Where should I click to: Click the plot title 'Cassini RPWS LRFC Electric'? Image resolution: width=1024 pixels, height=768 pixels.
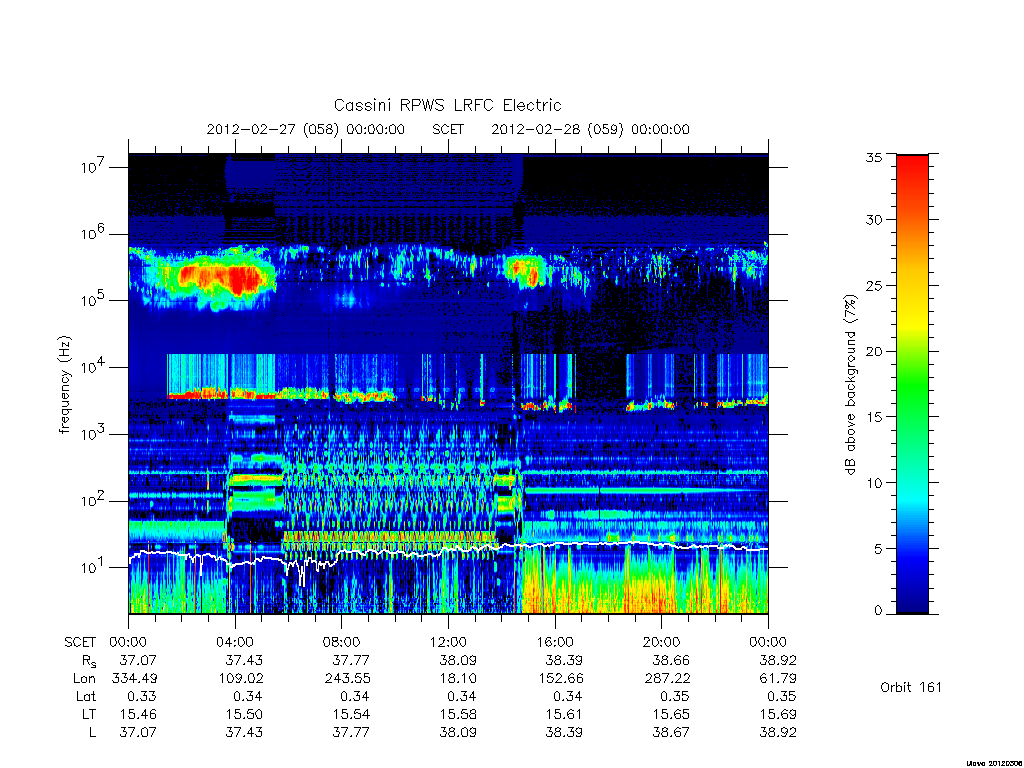(447, 105)
